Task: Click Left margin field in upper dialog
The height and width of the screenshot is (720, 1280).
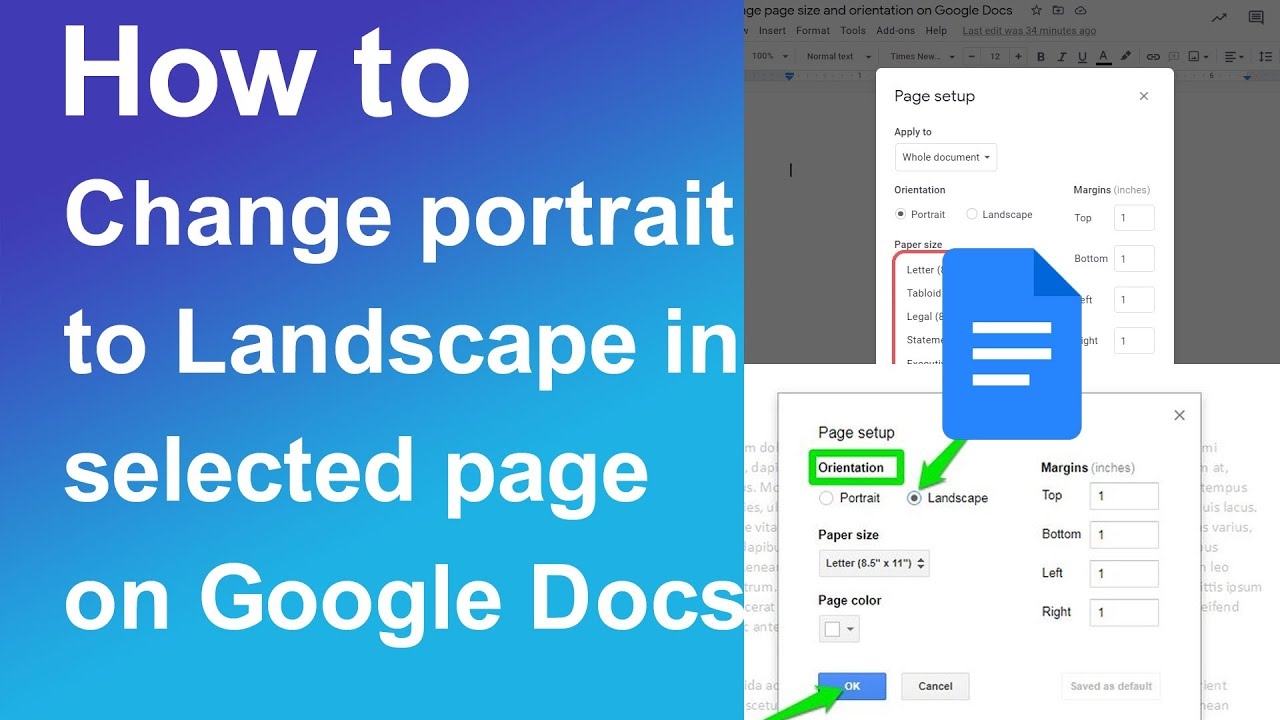Action: point(1134,300)
